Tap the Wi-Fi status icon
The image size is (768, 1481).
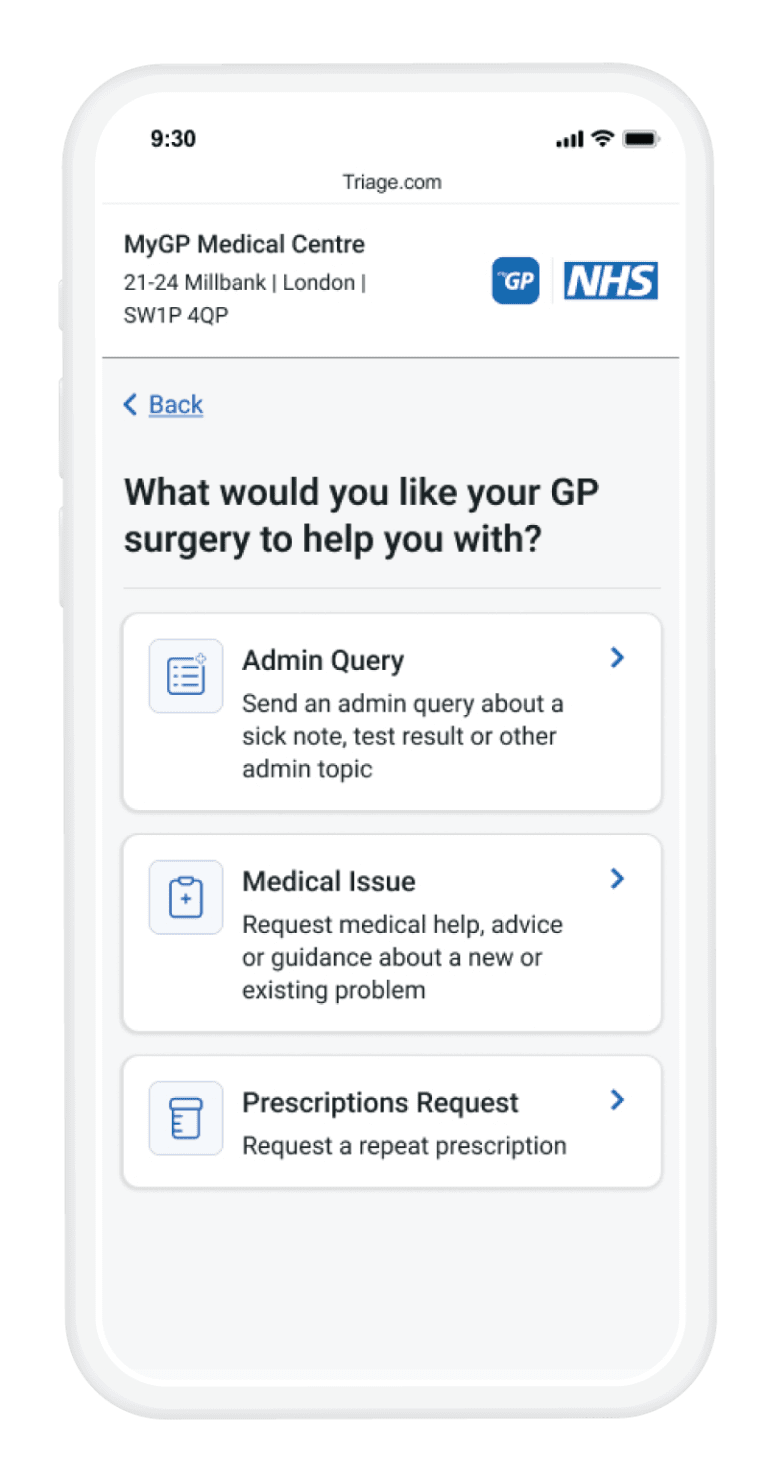602,138
